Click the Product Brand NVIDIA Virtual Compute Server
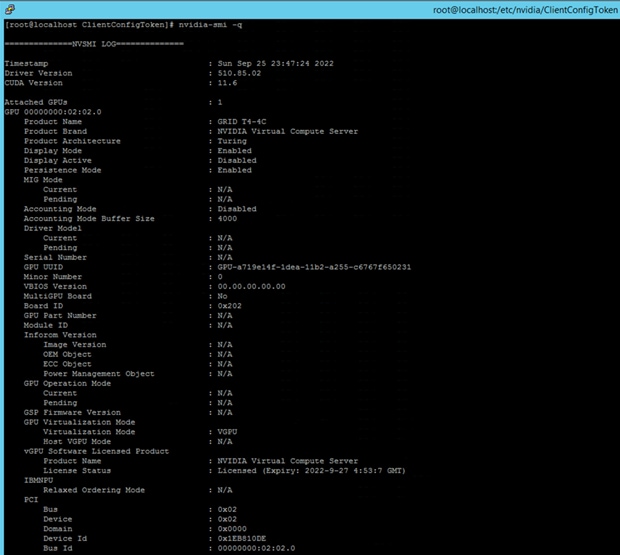Image resolution: width=620 pixels, height=555 pixels. coord(287,131)
